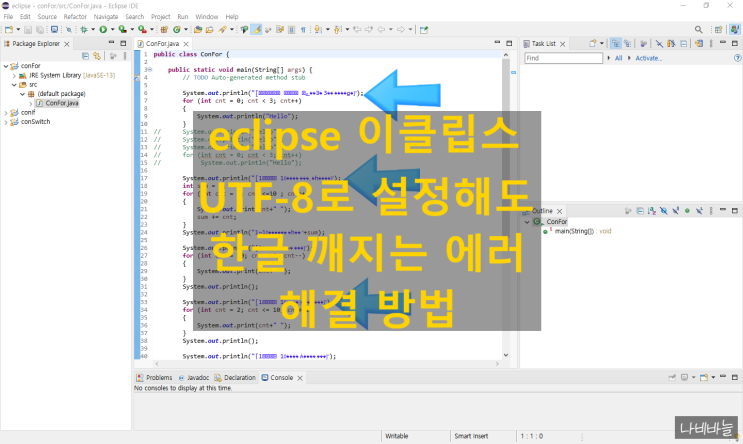743x444 pixels.
Task: Open the New dropdown arrow beside New icon
Action: (x=18, y=29)
